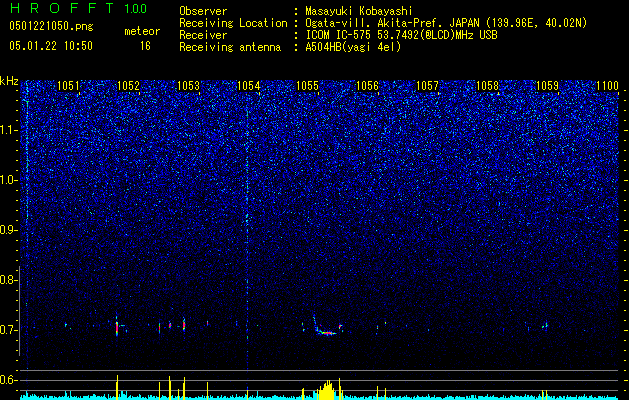
Task: Click the Receiving Location label
Action: [233, 23]
